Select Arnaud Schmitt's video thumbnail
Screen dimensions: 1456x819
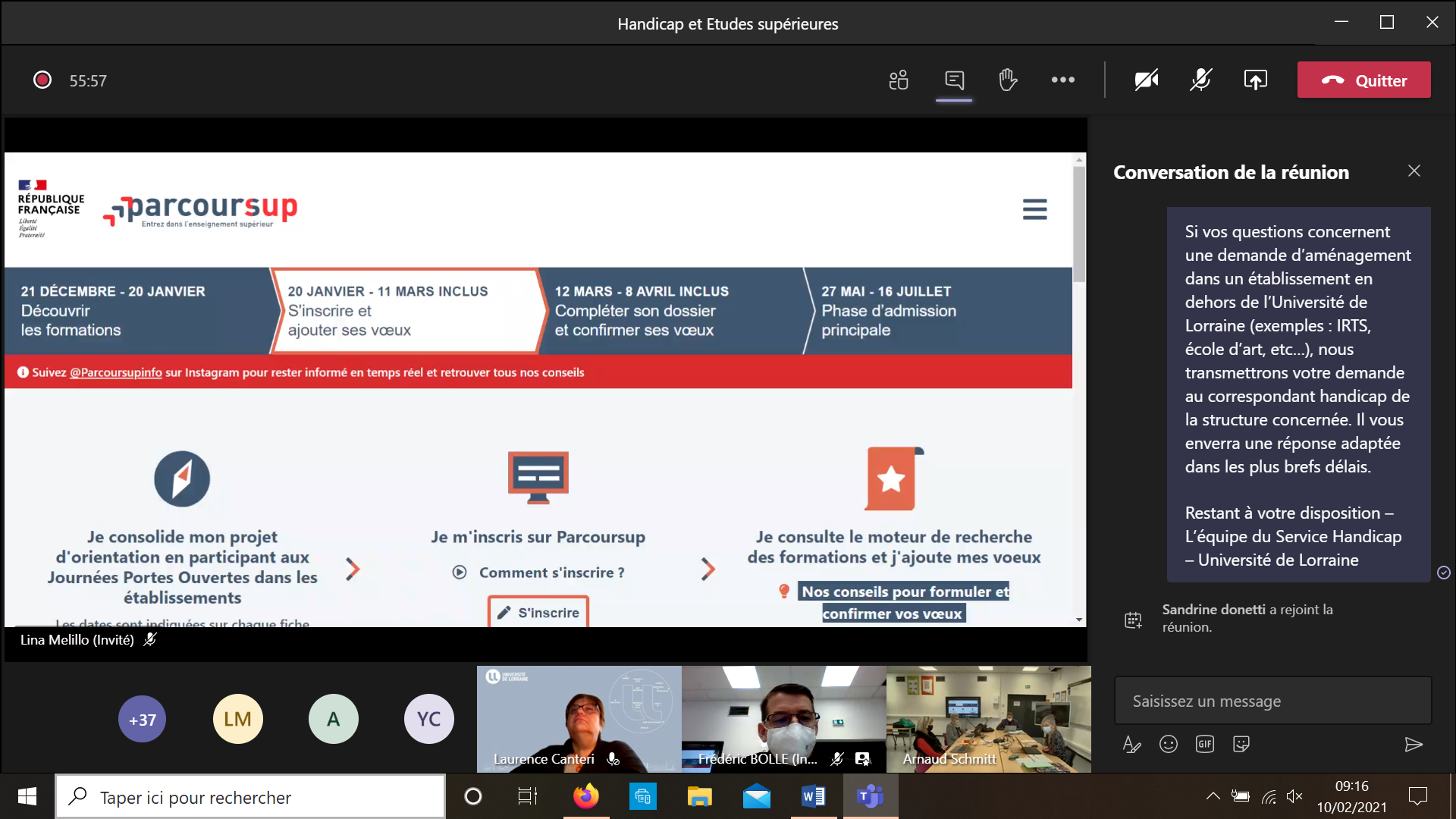[x=988, y=719]
